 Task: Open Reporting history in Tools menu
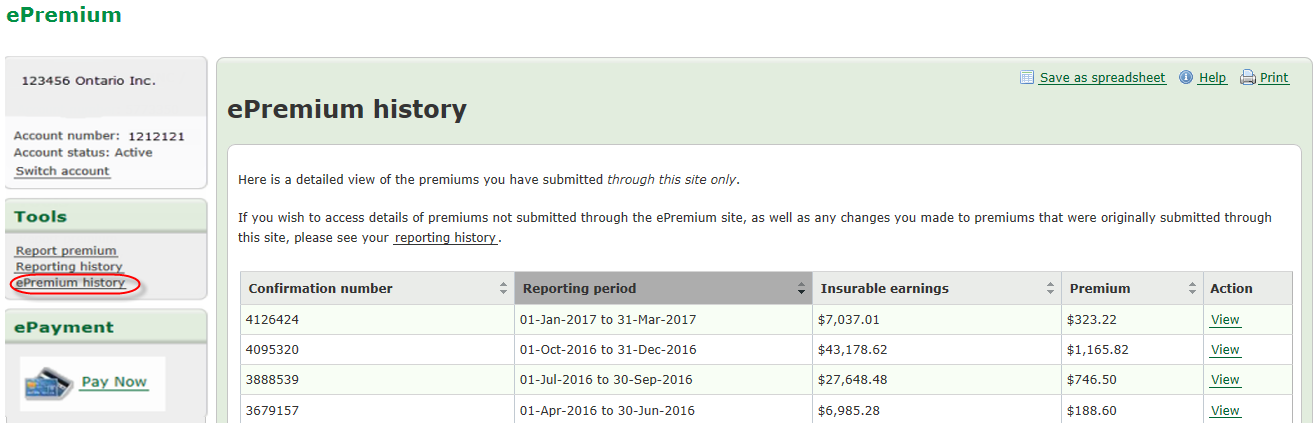tap(69, 267)
